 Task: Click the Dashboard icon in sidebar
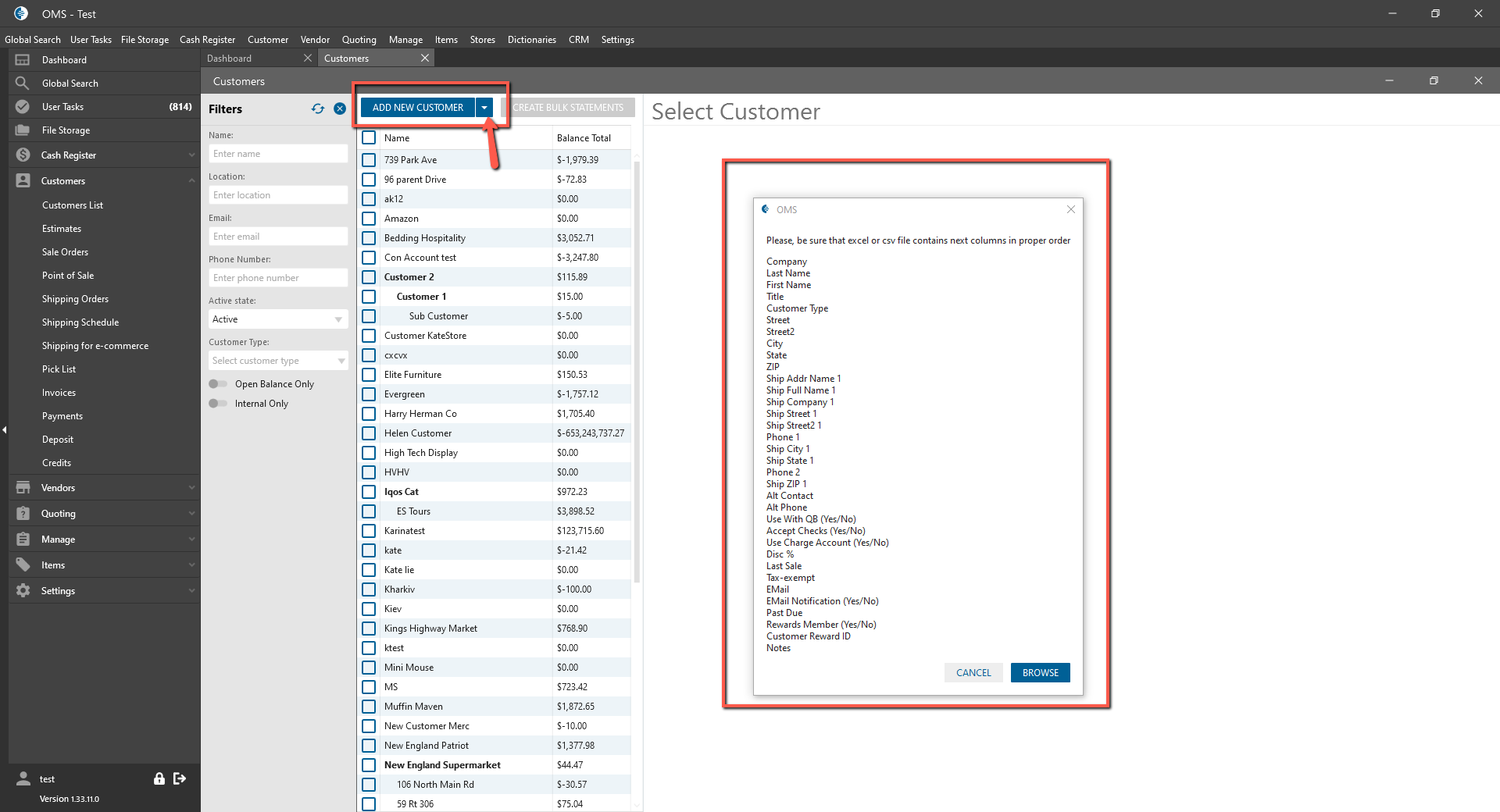click(x=22, y=60)
